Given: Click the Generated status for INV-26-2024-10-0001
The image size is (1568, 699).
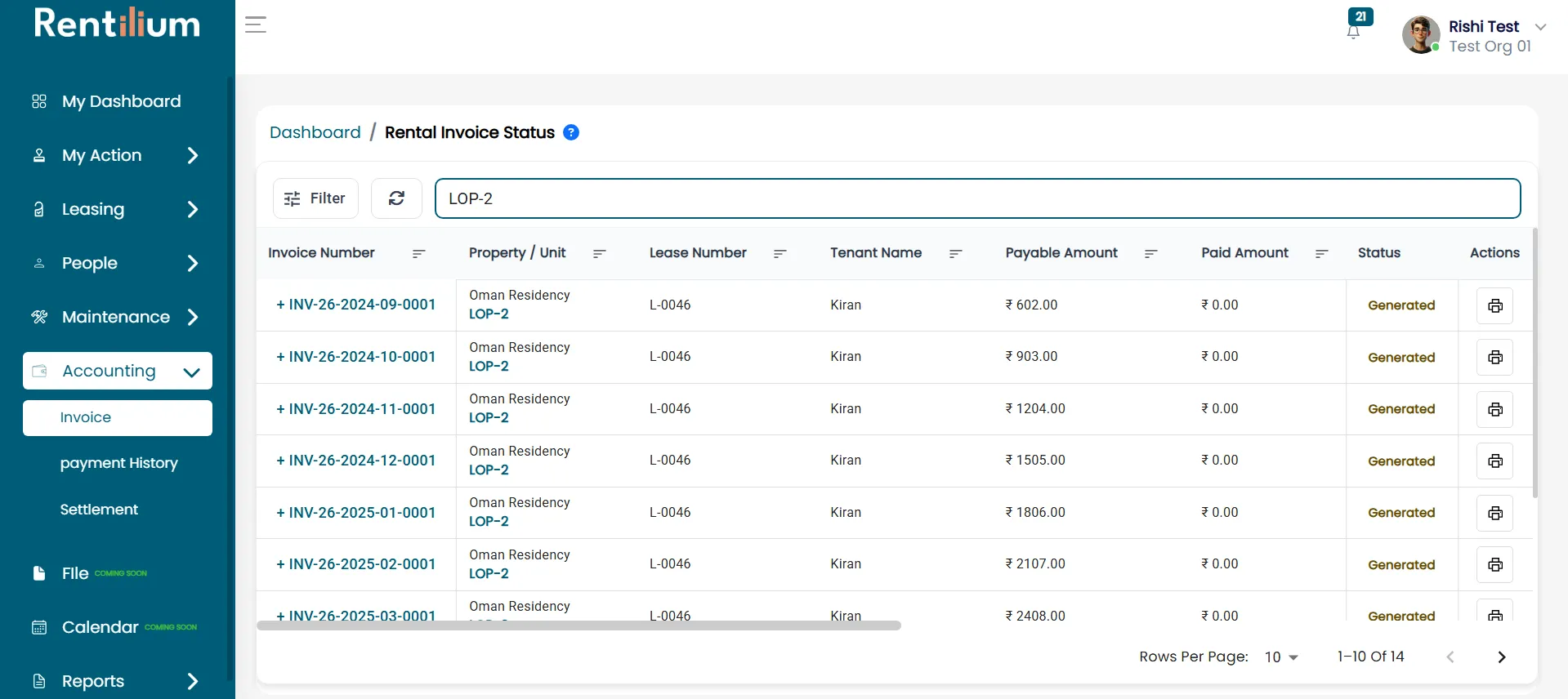Looking at the screenshot, I should click(1401, 358).
